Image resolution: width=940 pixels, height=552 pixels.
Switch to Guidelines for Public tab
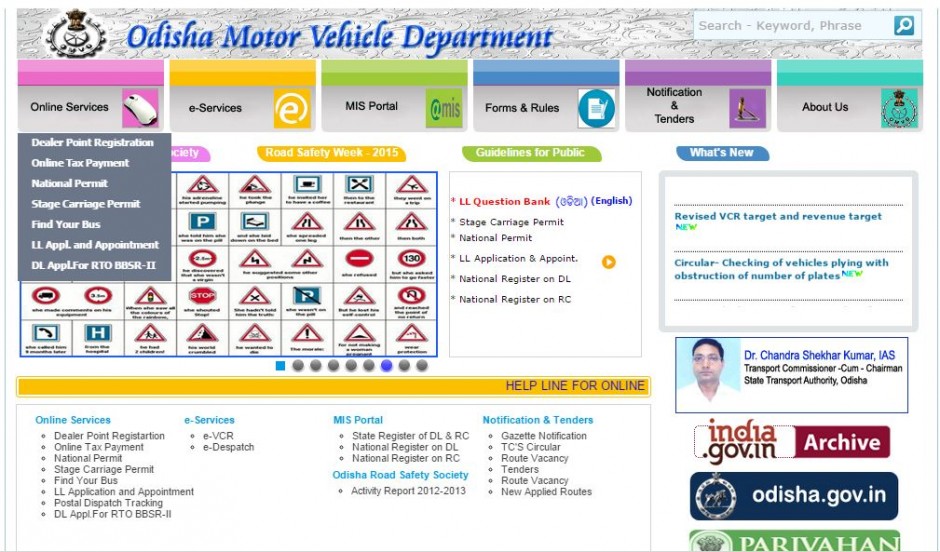coord(530,153)
